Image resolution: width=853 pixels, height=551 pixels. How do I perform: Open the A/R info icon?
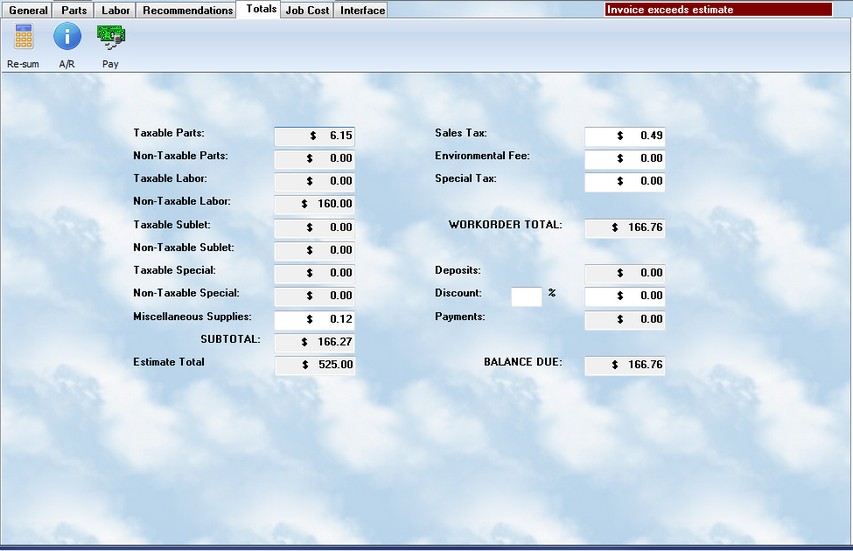[67, 38]
